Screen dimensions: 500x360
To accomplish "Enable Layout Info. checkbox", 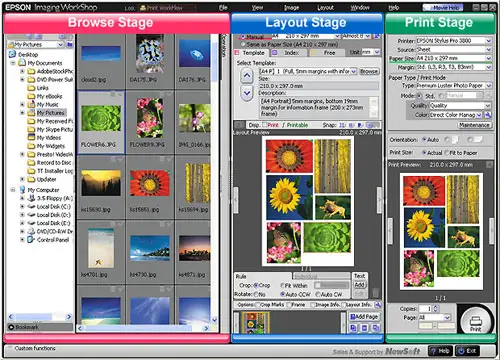I will point(344,305).
